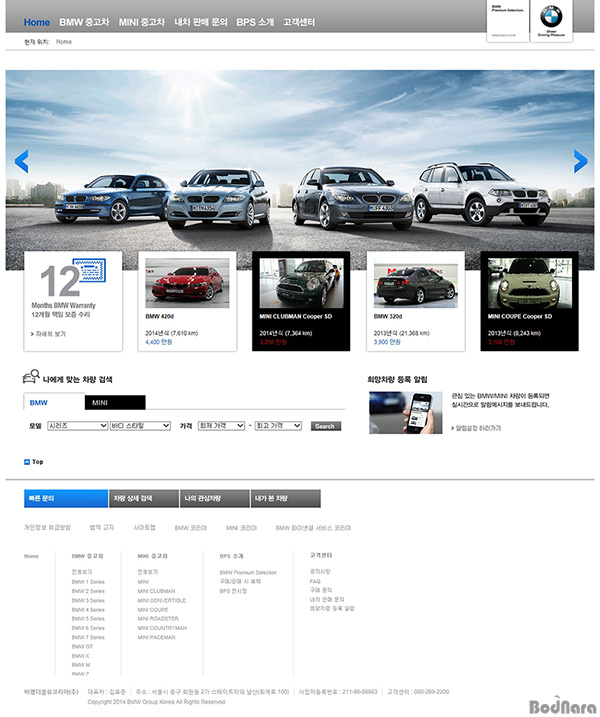Click the BPS 전시장 sitemap link
600x717 pixels.
click(233, 591)
